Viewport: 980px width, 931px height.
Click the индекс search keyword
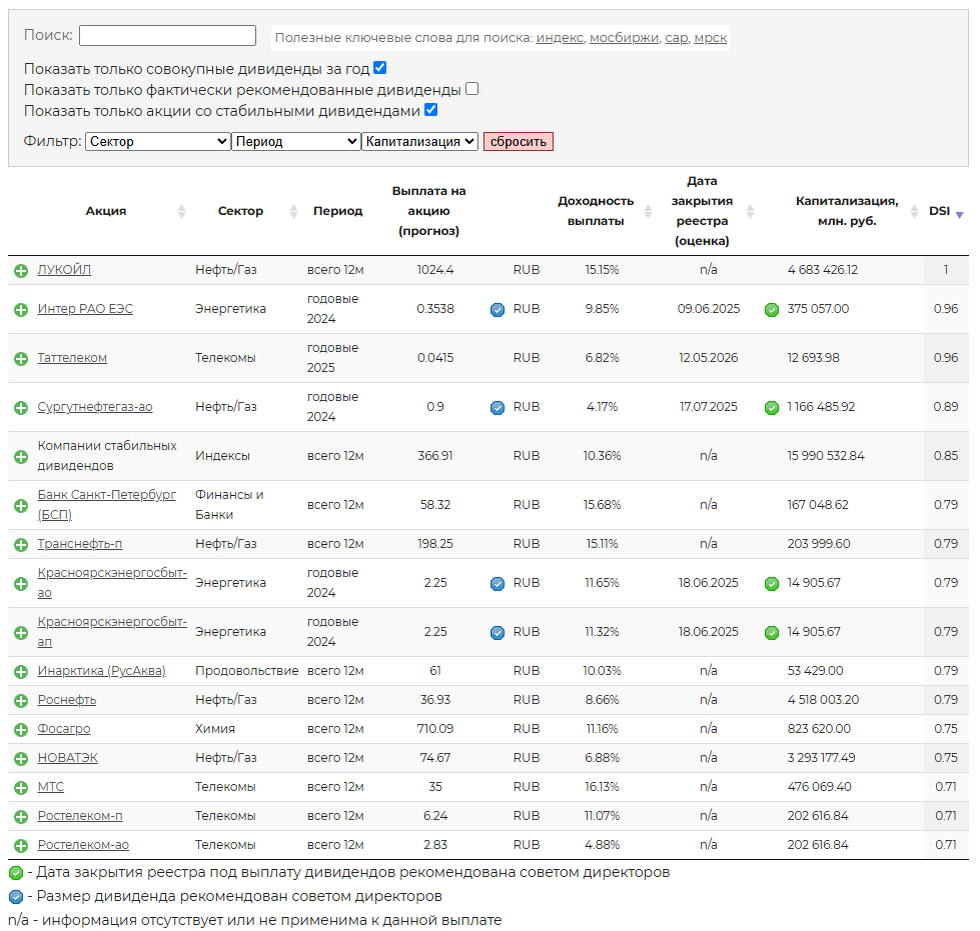(559, 38)
